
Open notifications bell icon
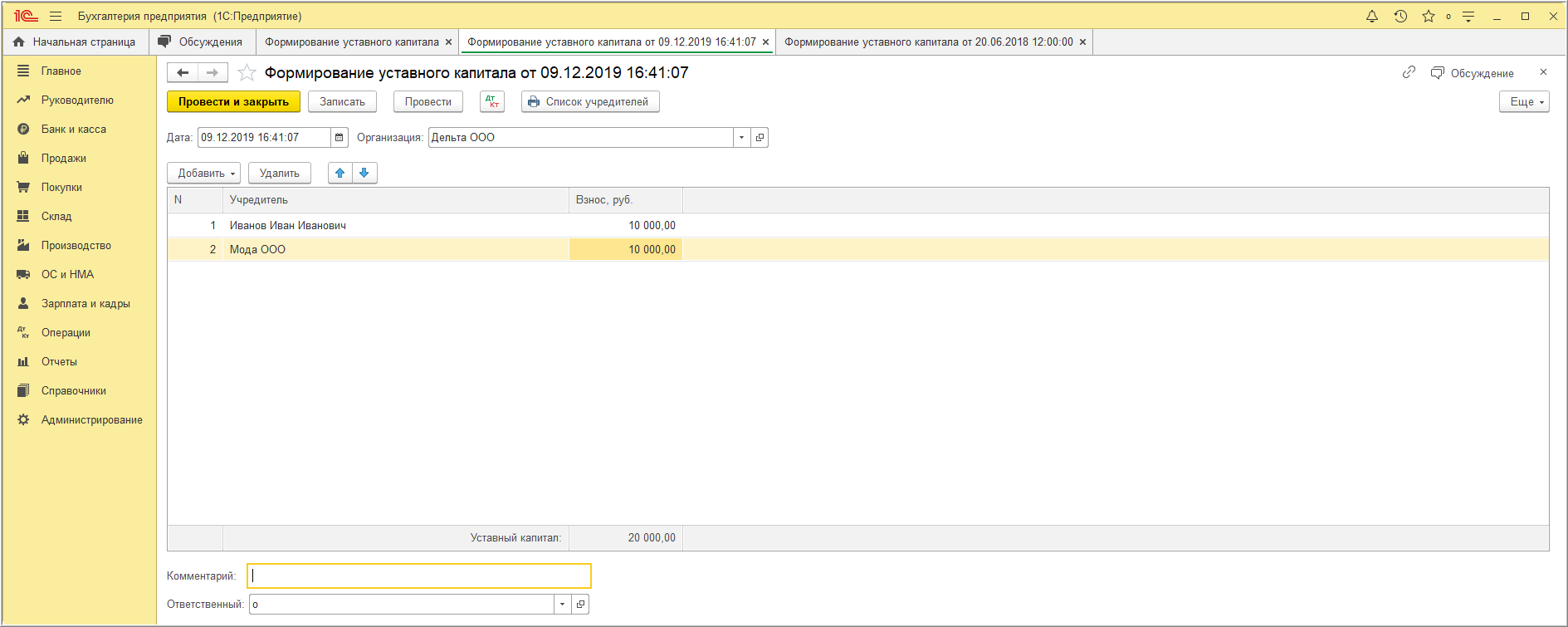[1372, 17]
